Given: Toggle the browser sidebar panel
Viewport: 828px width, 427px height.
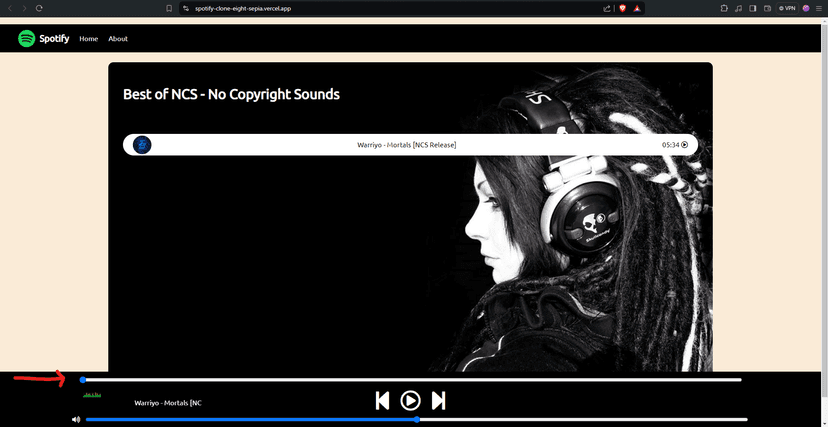Looking at the screenshot, I should click(753, 8).
